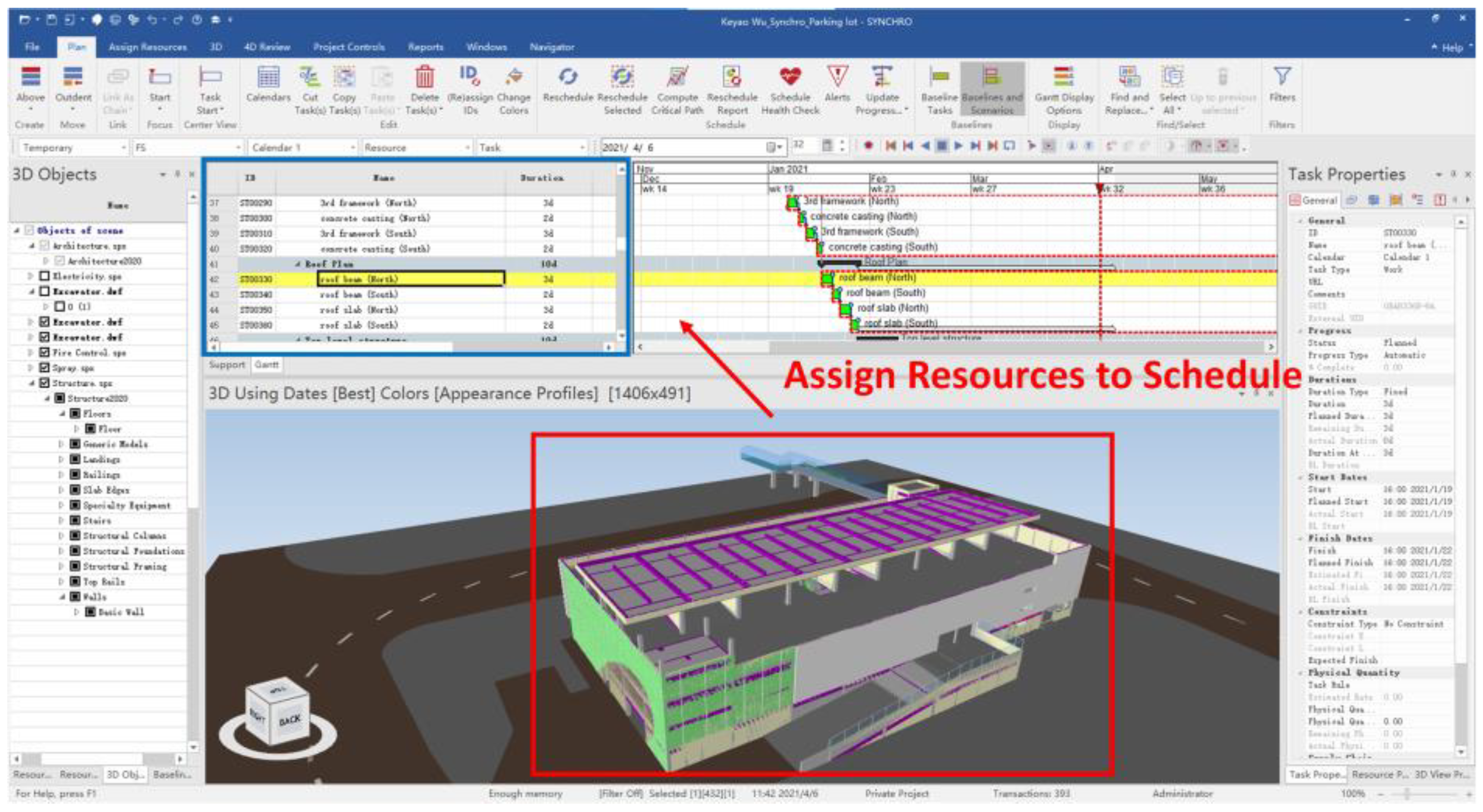The width and height of the screenshot is (1483, 812).
Task: Click the Help link
Action: point(1451,48)
